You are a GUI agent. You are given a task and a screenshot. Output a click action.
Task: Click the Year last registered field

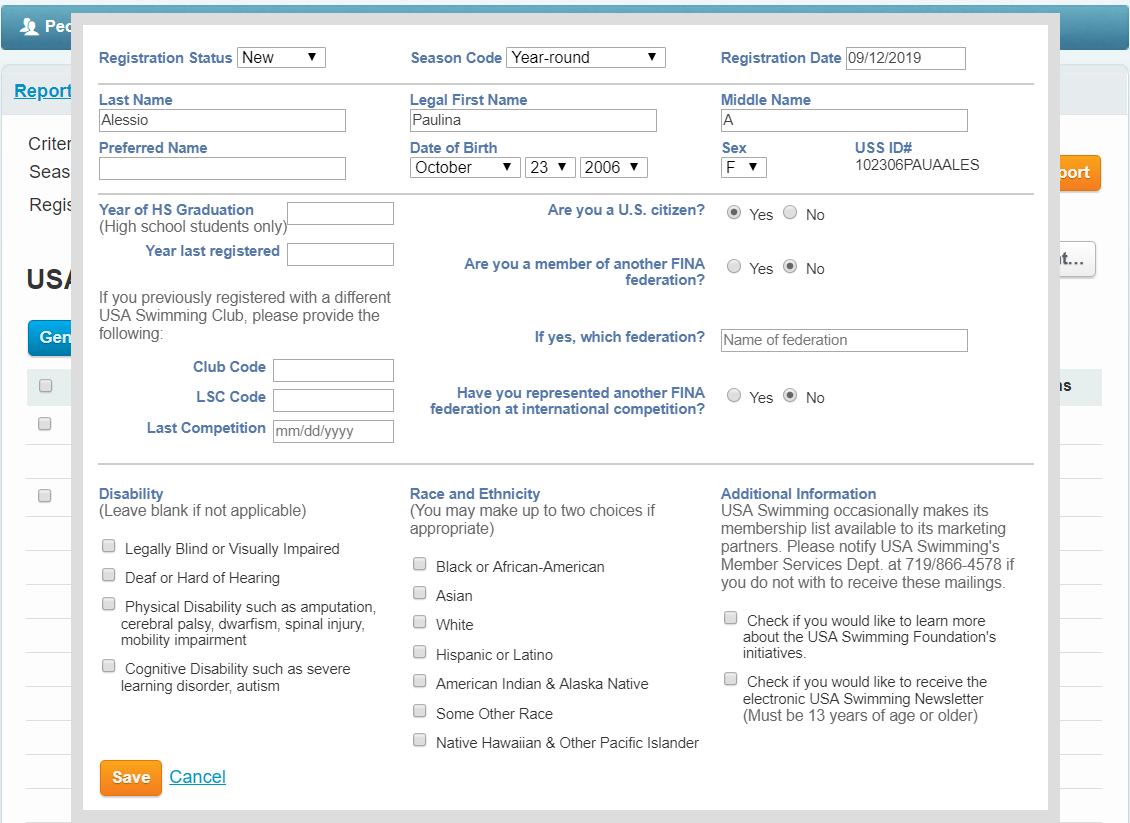(340, 254)
